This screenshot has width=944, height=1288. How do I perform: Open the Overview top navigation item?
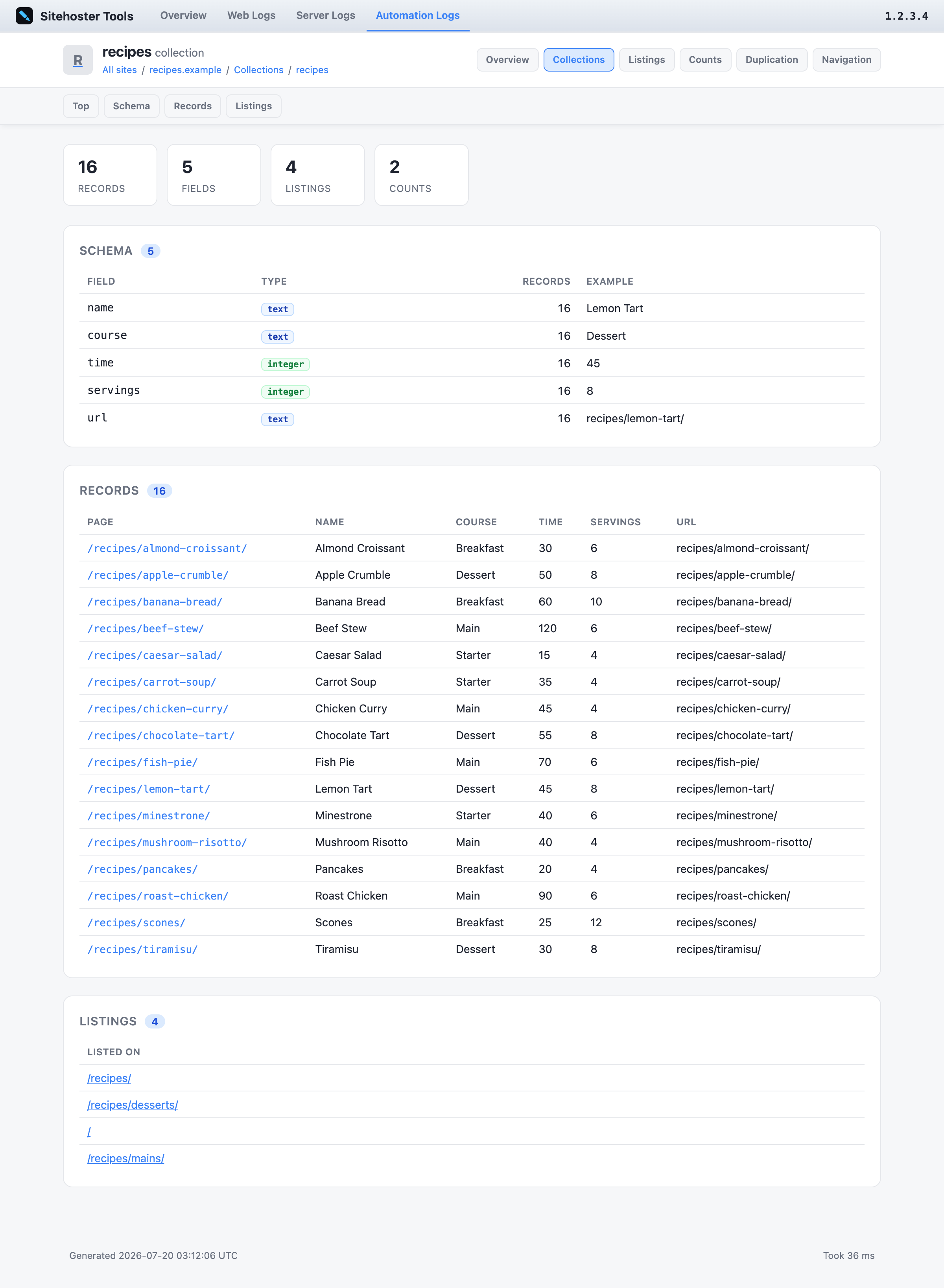[183, 15]
